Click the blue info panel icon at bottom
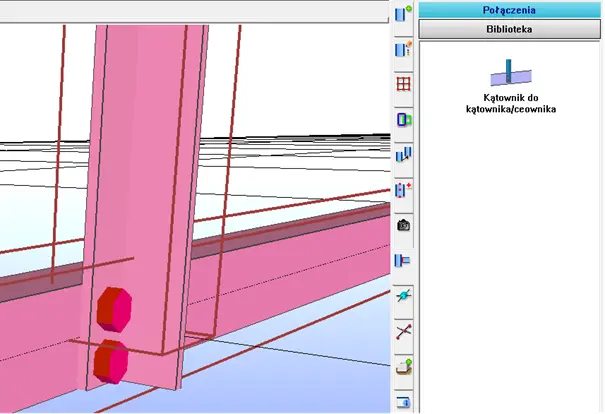The width and height of the screenshot is (605, 414). pos(404,402)
